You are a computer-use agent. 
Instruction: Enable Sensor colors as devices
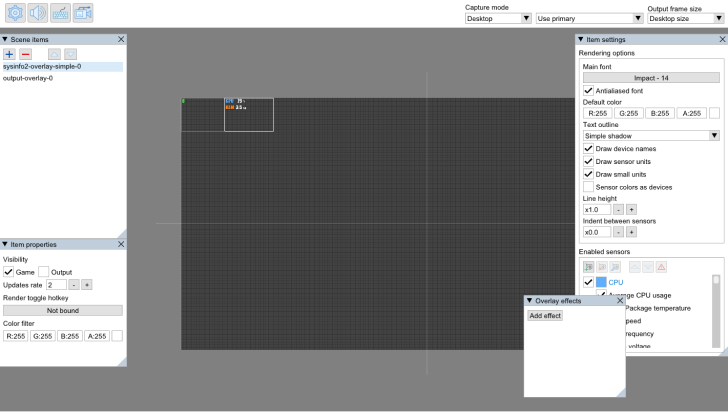pyautogui.click(x=588, y=186)
